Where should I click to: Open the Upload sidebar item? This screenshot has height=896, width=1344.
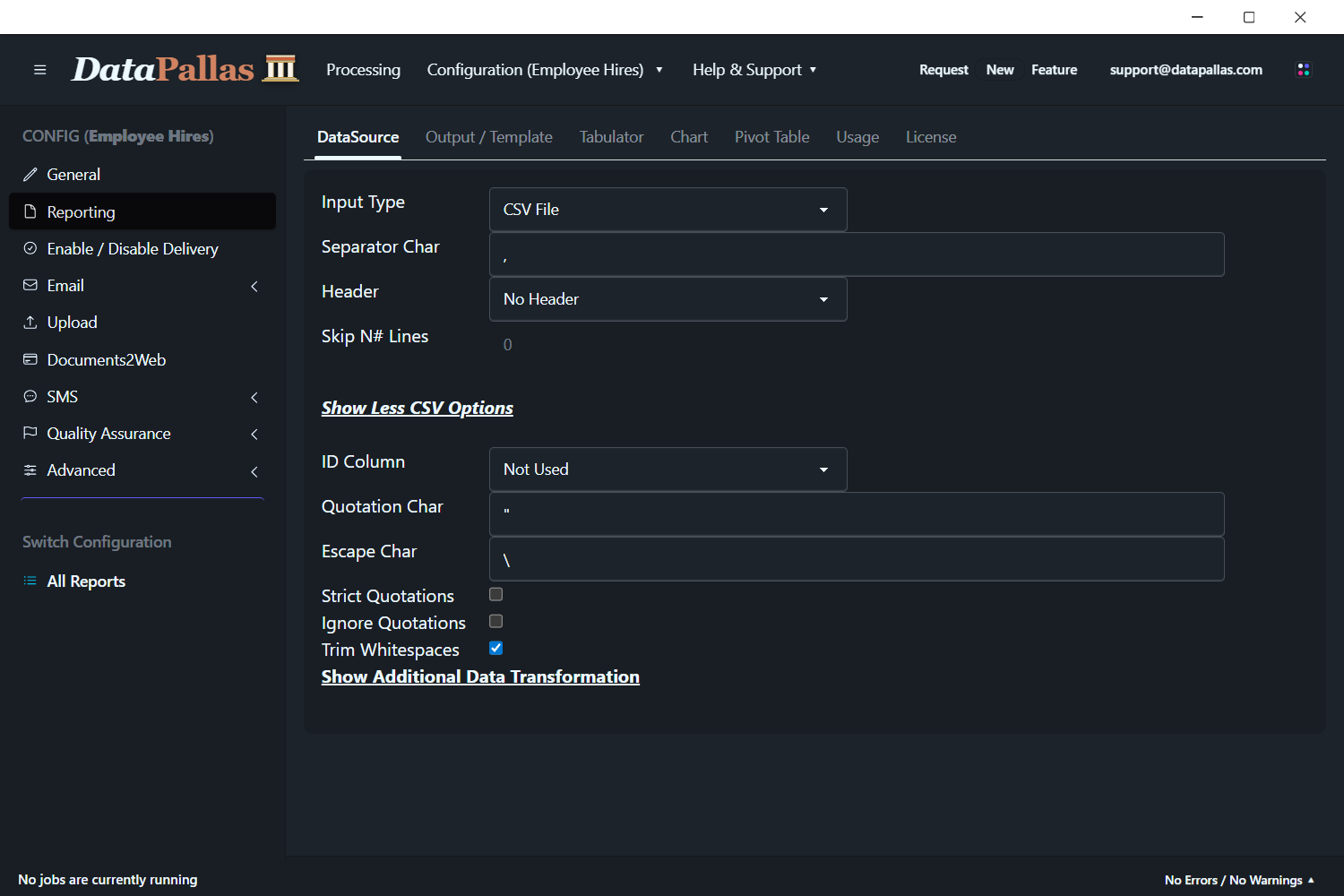142,322
